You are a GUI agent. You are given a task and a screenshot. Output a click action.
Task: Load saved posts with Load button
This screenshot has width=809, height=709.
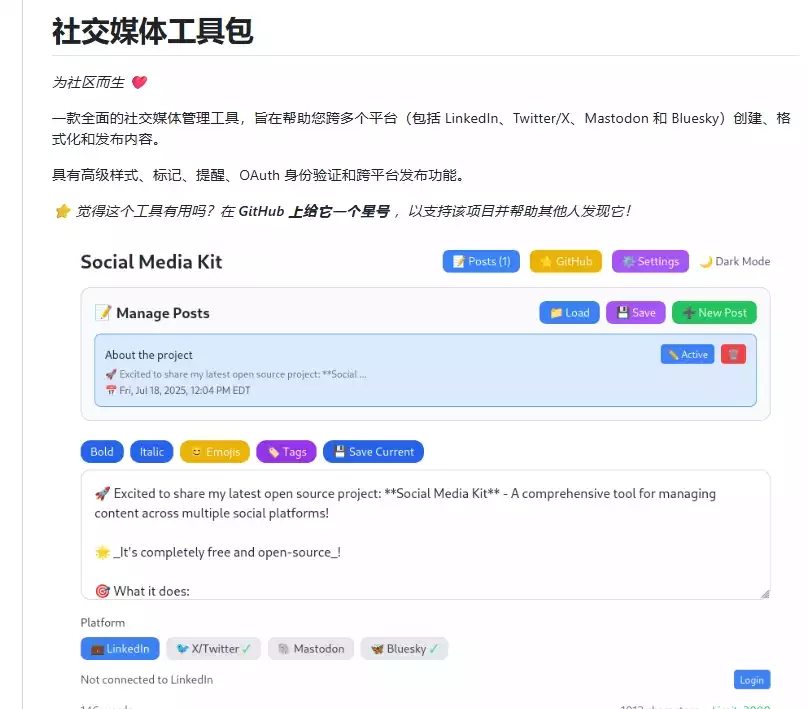tap(569, 313)
